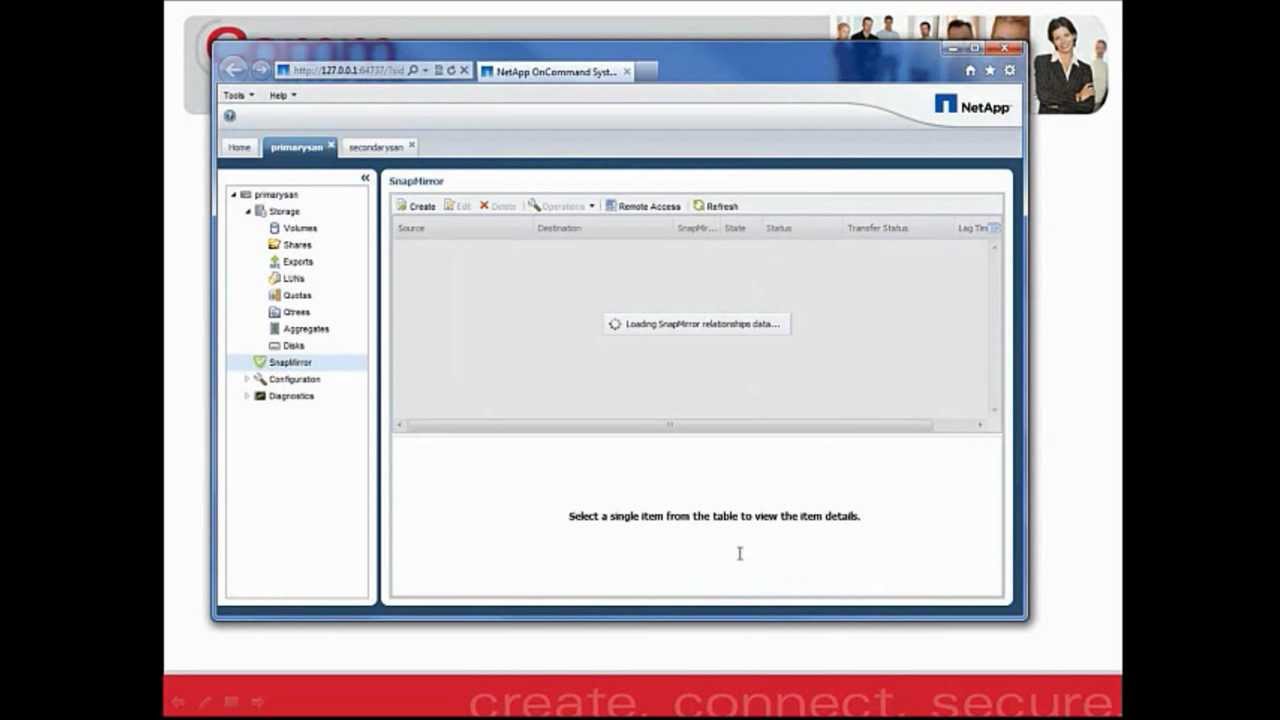
Task: Open the column chooser icon in table header
Action: (x=994, y=228)
